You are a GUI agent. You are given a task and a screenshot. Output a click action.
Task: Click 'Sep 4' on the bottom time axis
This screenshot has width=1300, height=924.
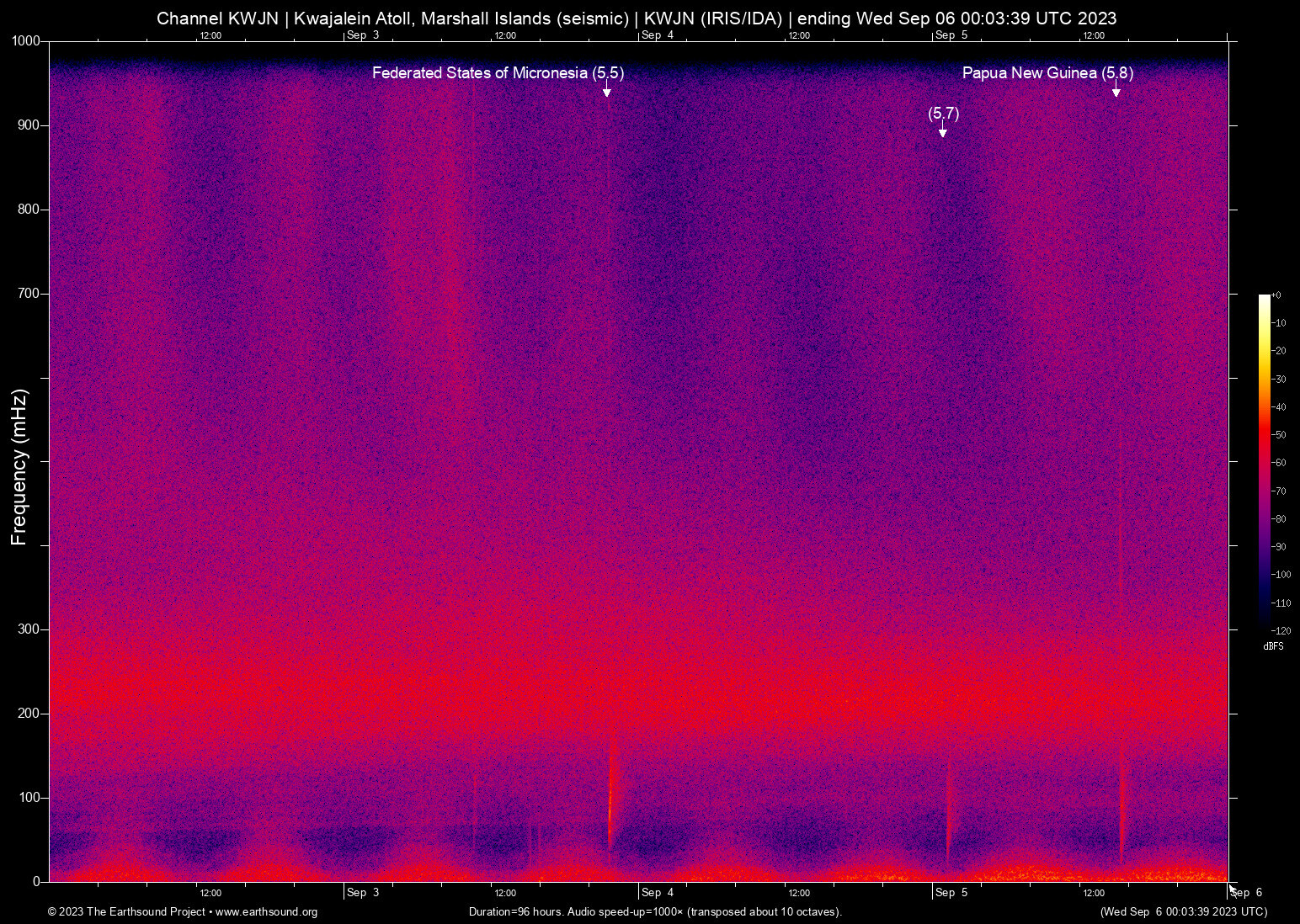(x=658, y=893)
